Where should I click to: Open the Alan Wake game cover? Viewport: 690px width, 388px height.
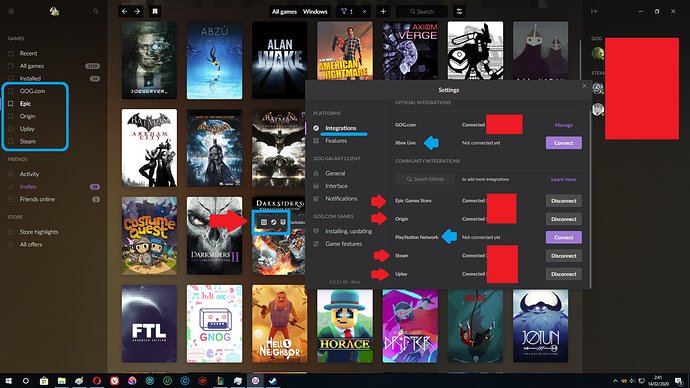(x=279, y=60)
